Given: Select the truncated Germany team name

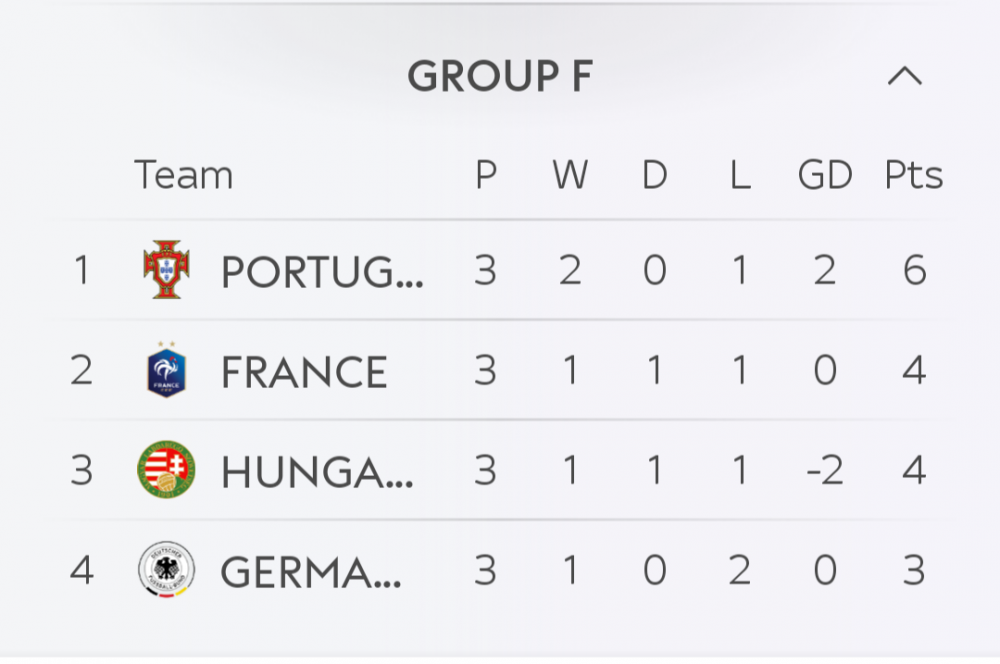Looking at the screenshot, I should [x=311, y=572].
